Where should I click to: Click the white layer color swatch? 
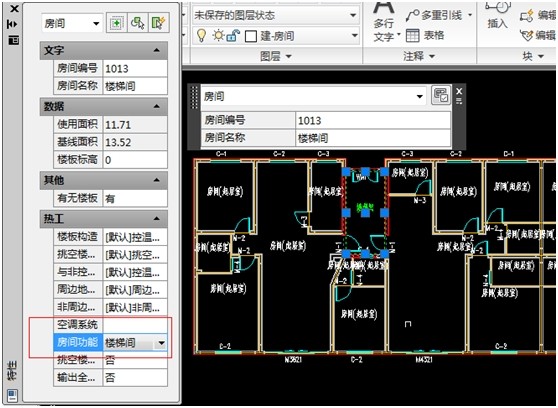coord(251,36)
